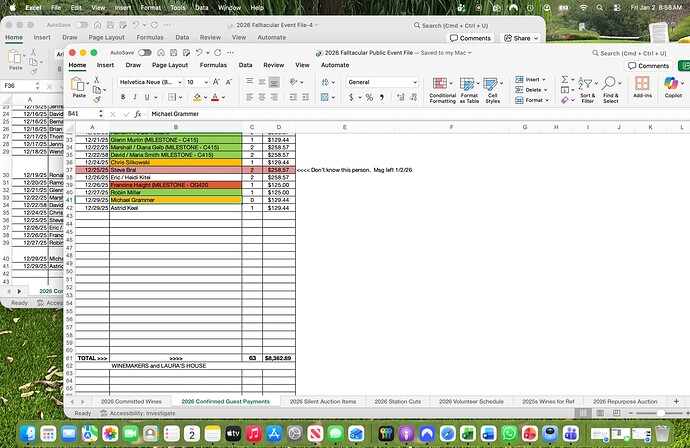This screenshot has height=448, width=690.
Task: Toggle Underline formatting
Action: tap(147, 97)
